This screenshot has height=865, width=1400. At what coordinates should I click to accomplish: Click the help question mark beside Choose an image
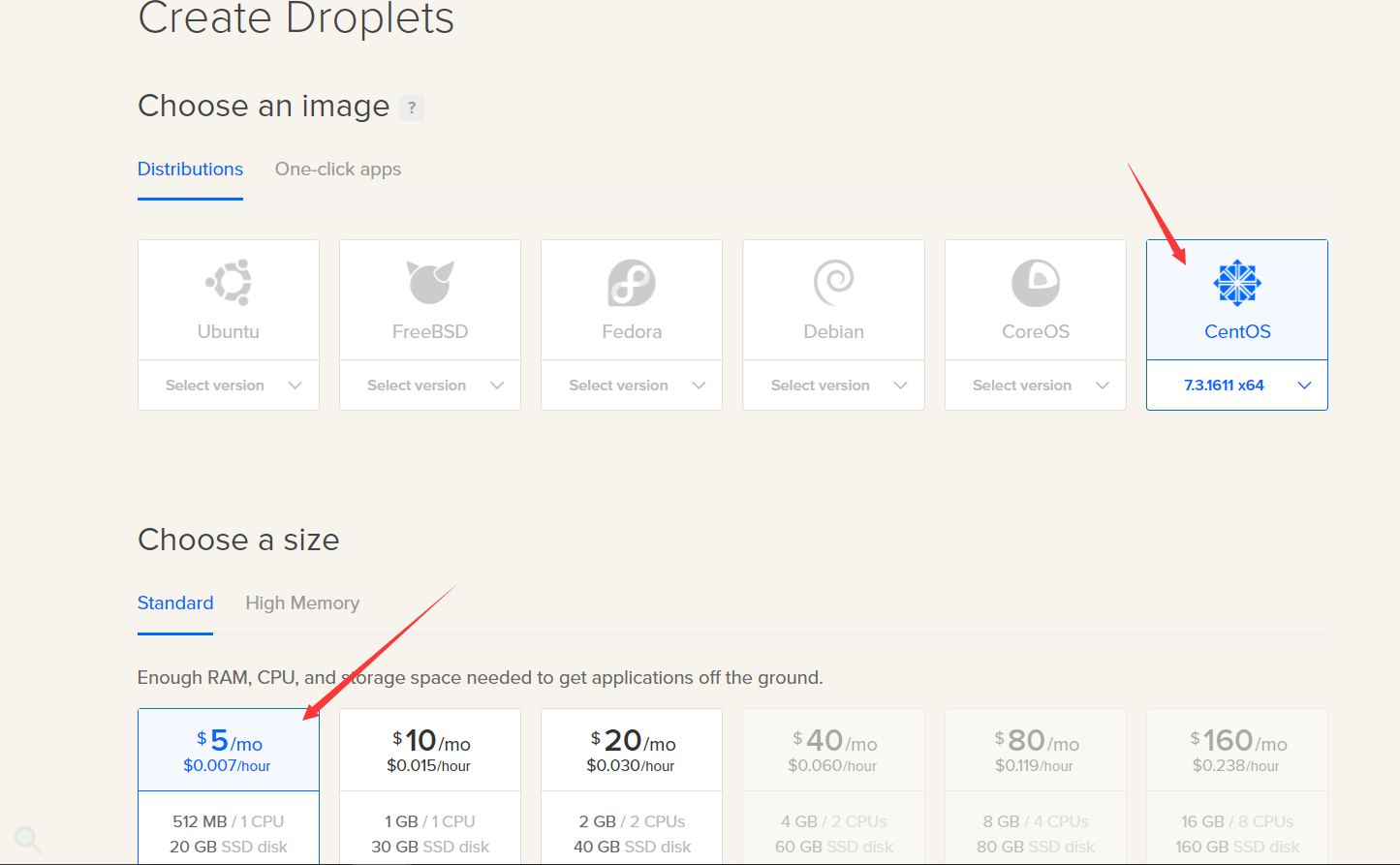[412, 108]
